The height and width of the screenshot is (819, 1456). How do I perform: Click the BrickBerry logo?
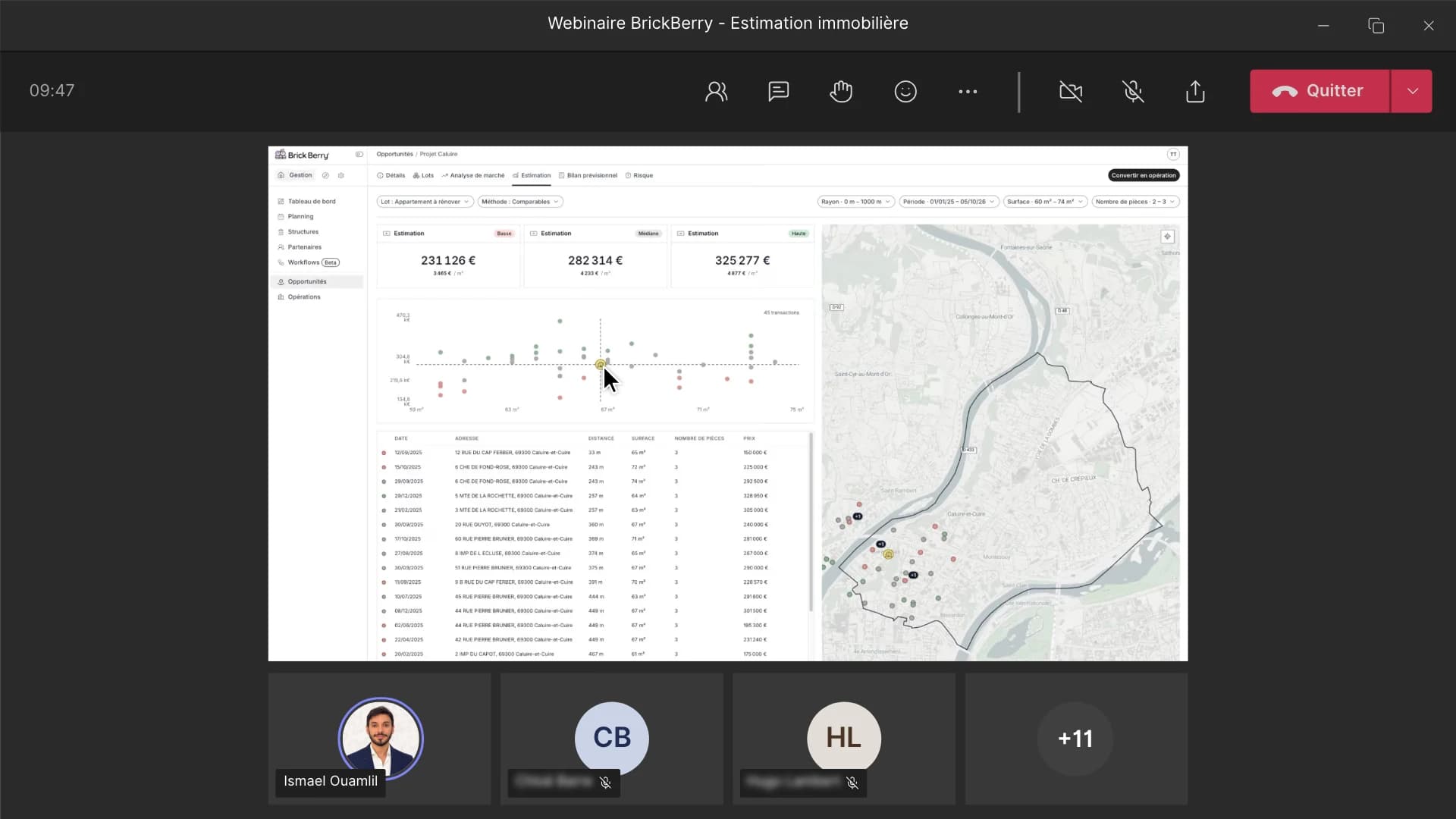302,155
